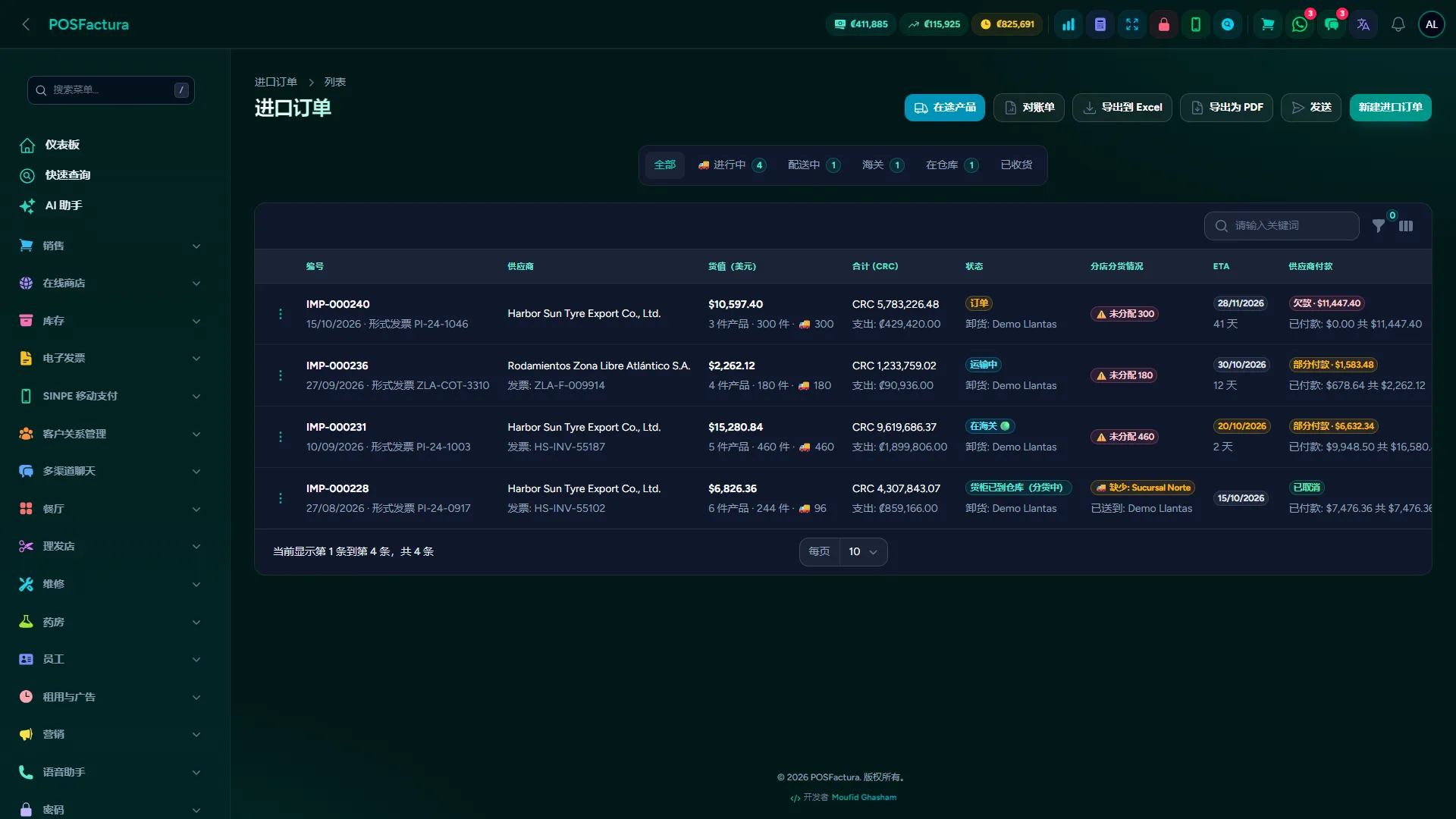Open the AI 助手 sidebar item
This screenshot has height=819, width=1456.
(x=111, y=206)
